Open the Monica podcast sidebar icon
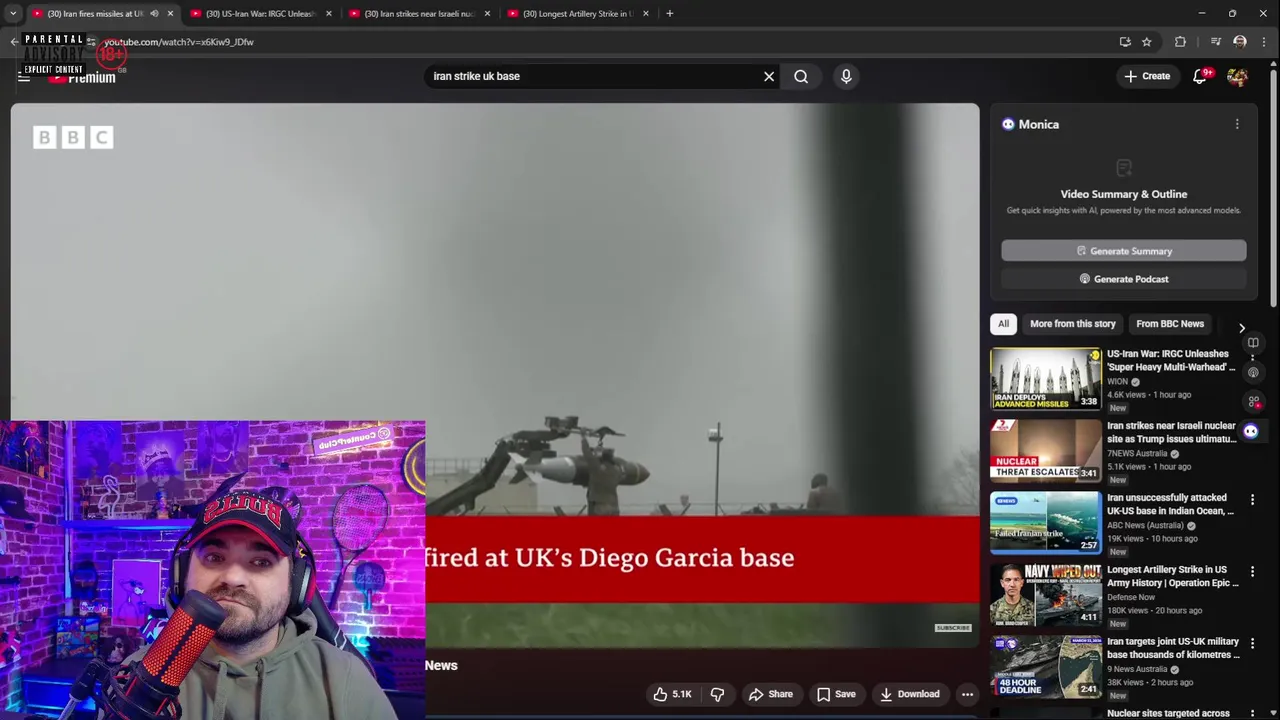The width and height of the screenshot is (1280, 720). click(1253, 372)
